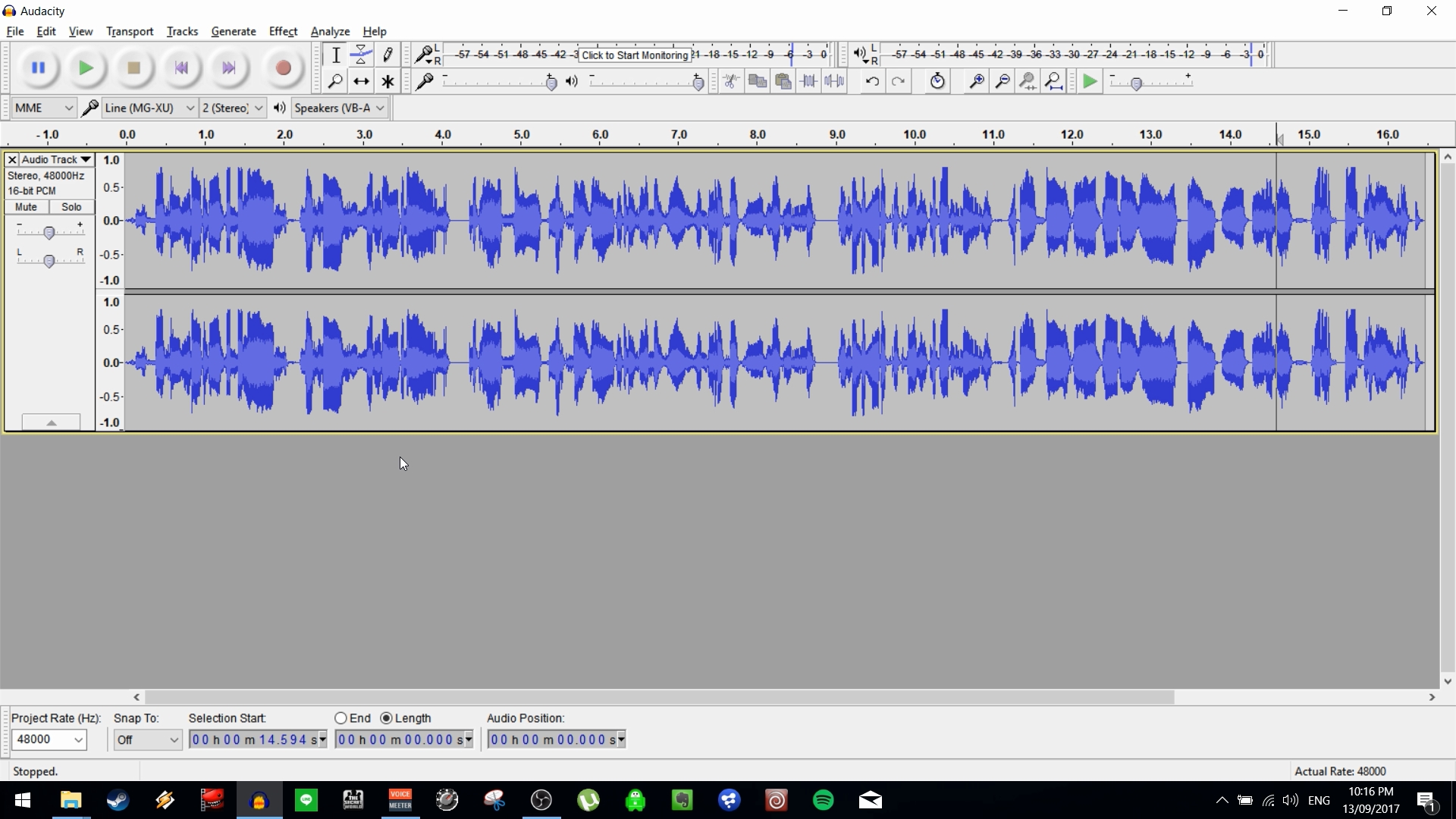Click the Cut scissors icon
The width and height of the screenshot is (1456, 819).
(x=731, y=81)
